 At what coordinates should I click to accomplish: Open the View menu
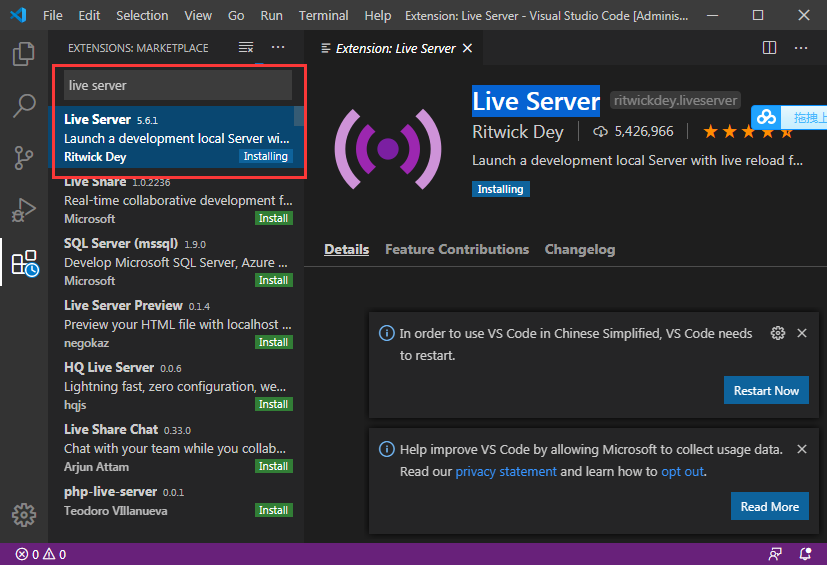coord(198,15)
